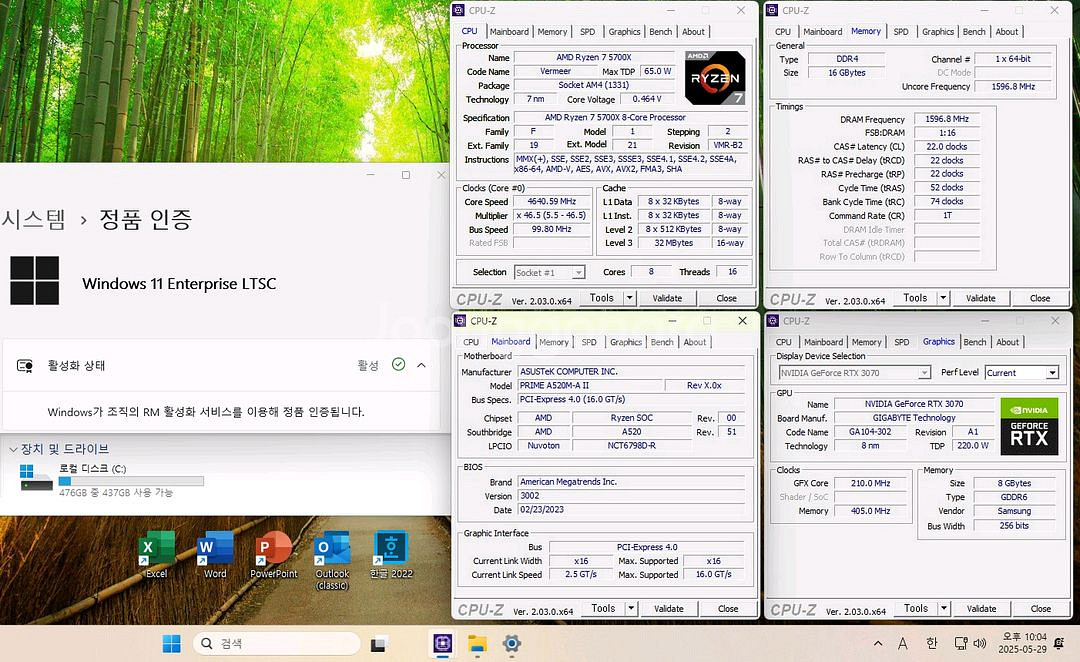Select Graphics tab in CPU window
This screenshot has height=662, width=1080.
tap(624, 32)
